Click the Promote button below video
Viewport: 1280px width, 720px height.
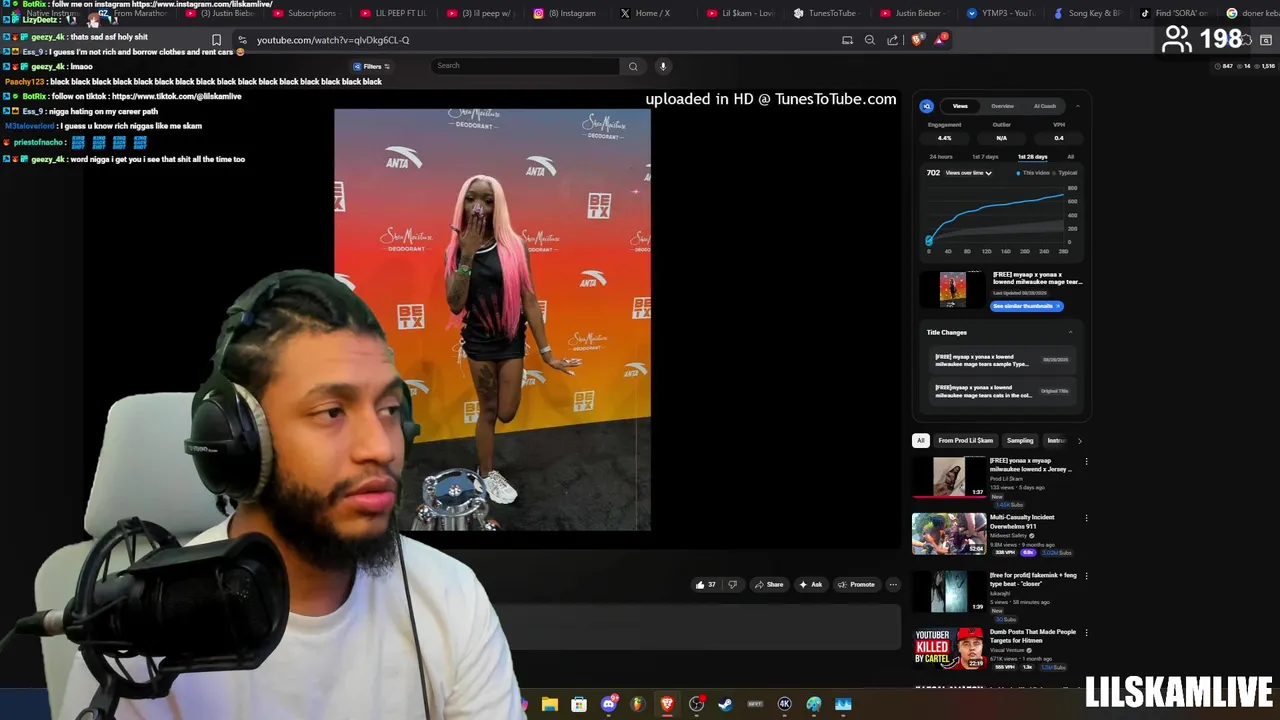[856, 585]
